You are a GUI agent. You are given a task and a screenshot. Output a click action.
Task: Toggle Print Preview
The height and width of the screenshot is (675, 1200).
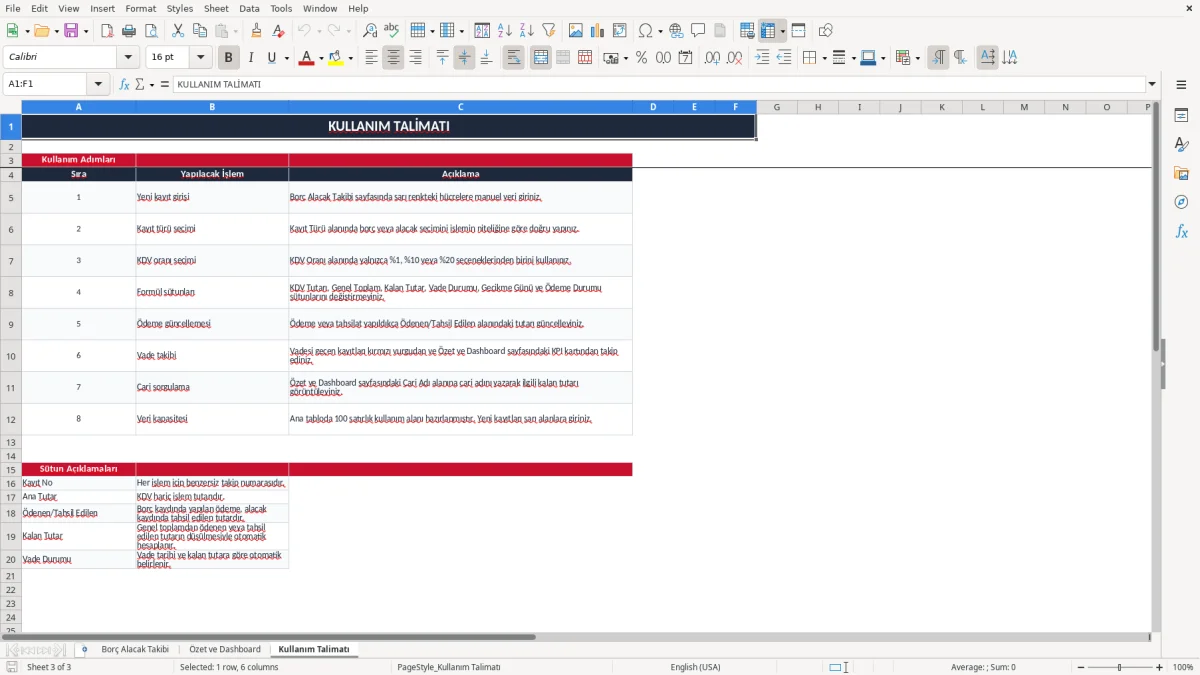click(150, 31)
